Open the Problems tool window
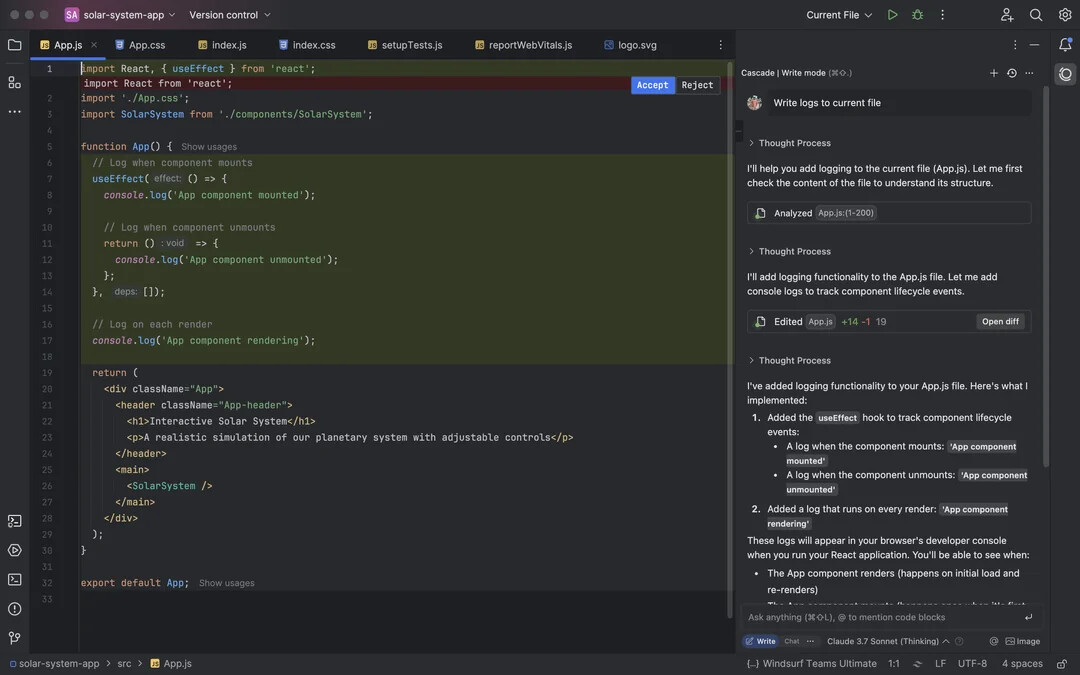 coord(14,609)
